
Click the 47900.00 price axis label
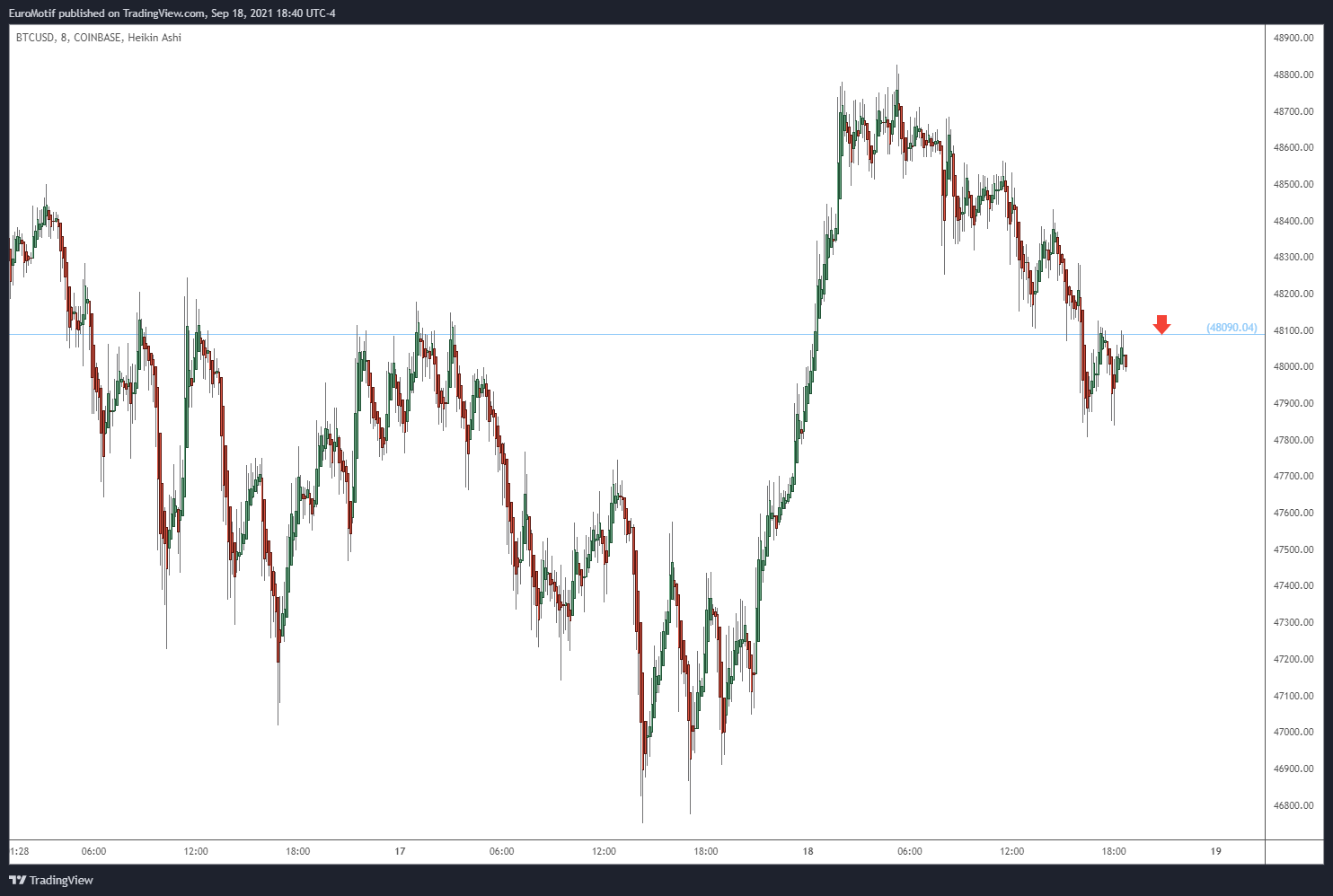coord(1293,403)
